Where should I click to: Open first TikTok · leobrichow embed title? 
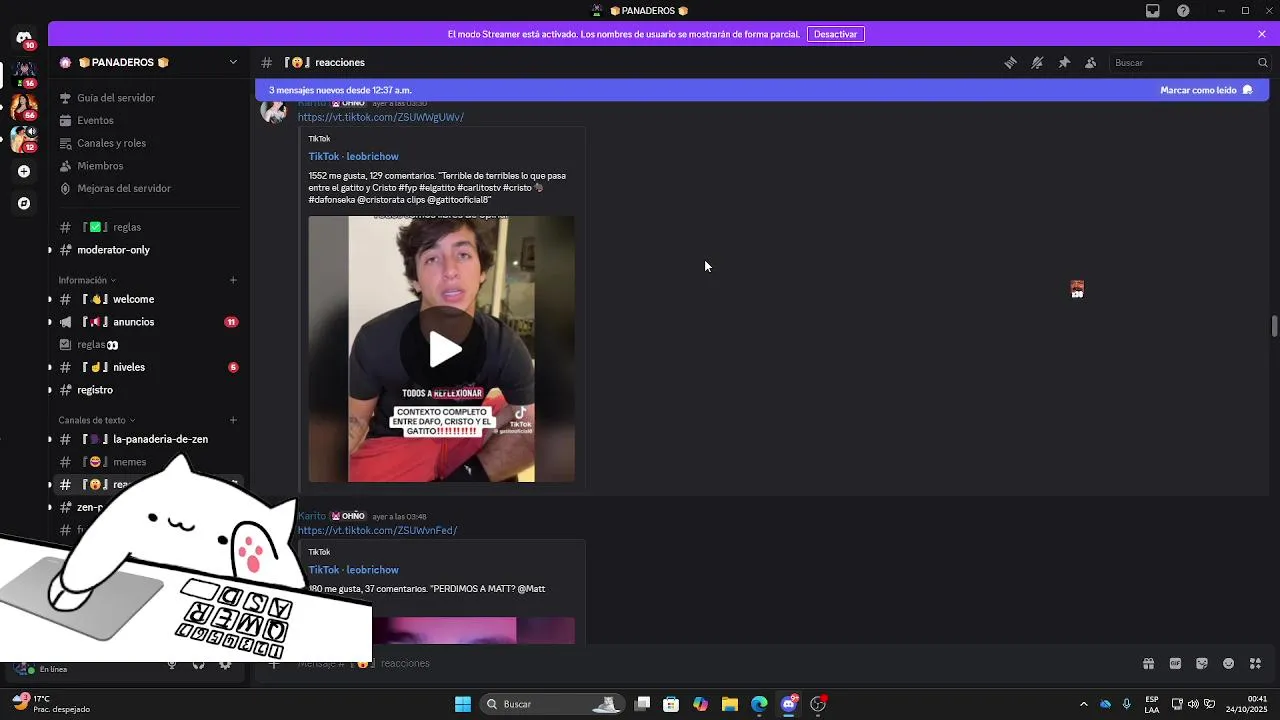pos(353,156)
